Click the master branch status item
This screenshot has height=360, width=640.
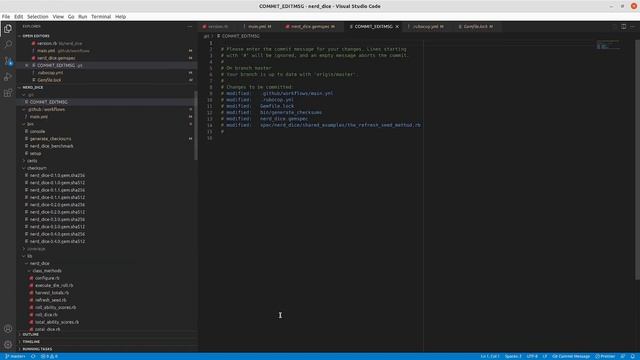[x=15, y=356]
